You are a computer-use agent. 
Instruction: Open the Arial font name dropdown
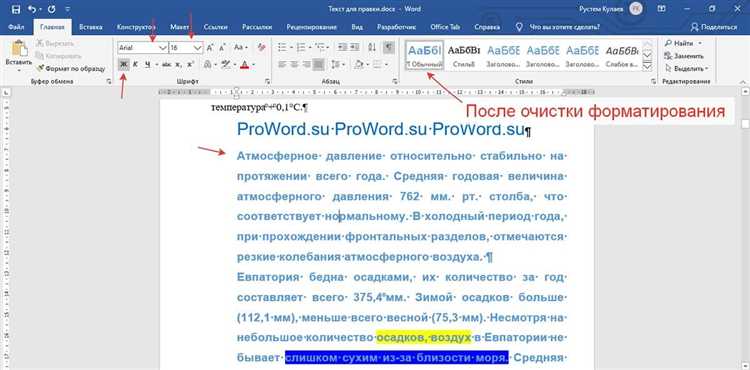[162, 48]
